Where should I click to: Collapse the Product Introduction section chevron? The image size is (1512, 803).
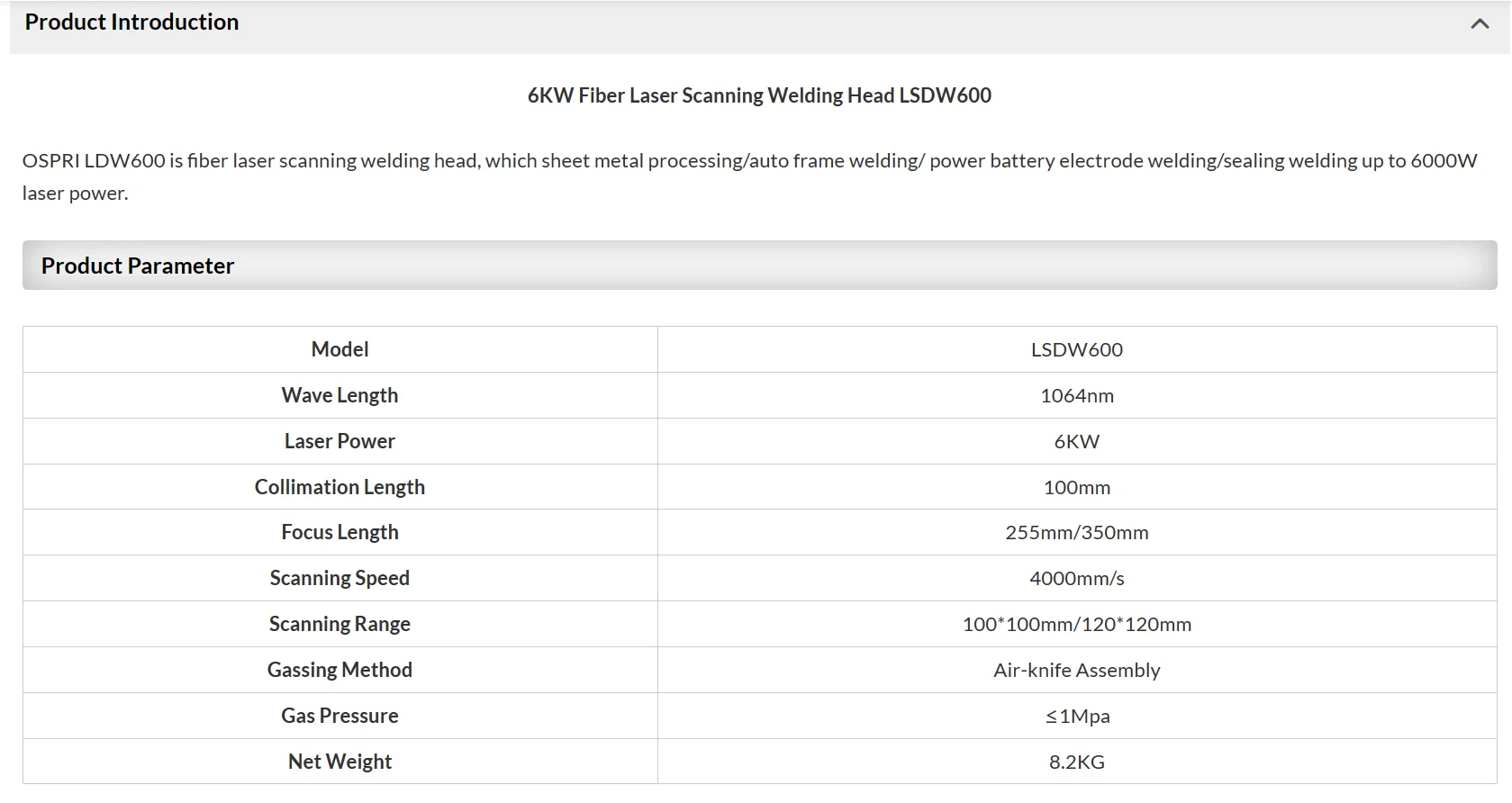tap(1479, 24)
